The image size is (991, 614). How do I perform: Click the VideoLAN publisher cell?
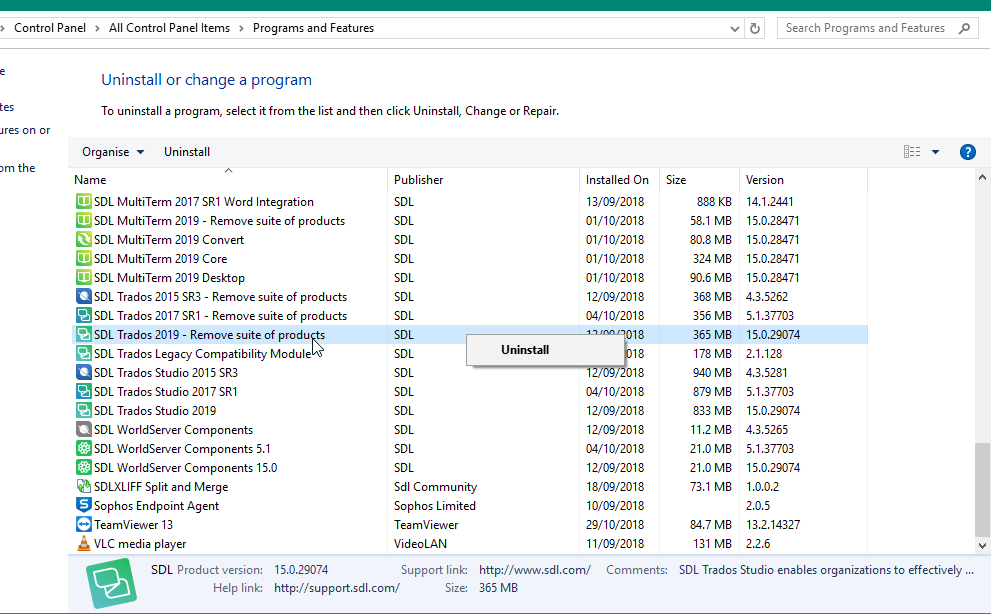click(x=420, y=543)
